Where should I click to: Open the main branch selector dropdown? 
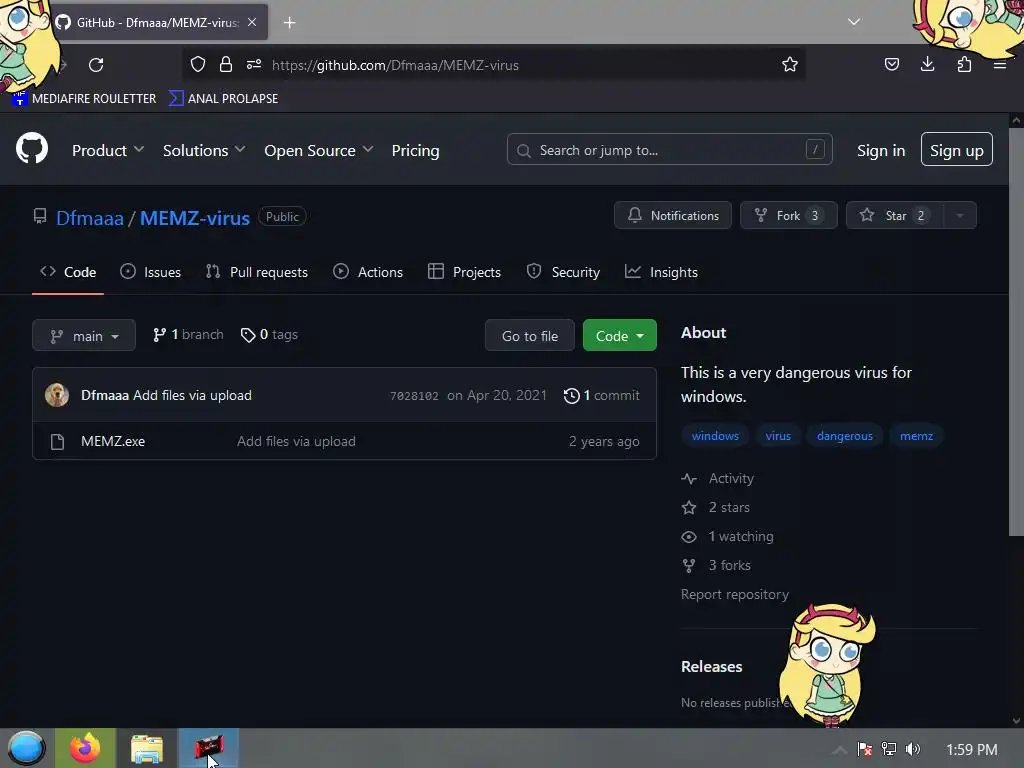pyautogui.click(x=84, y=335)
